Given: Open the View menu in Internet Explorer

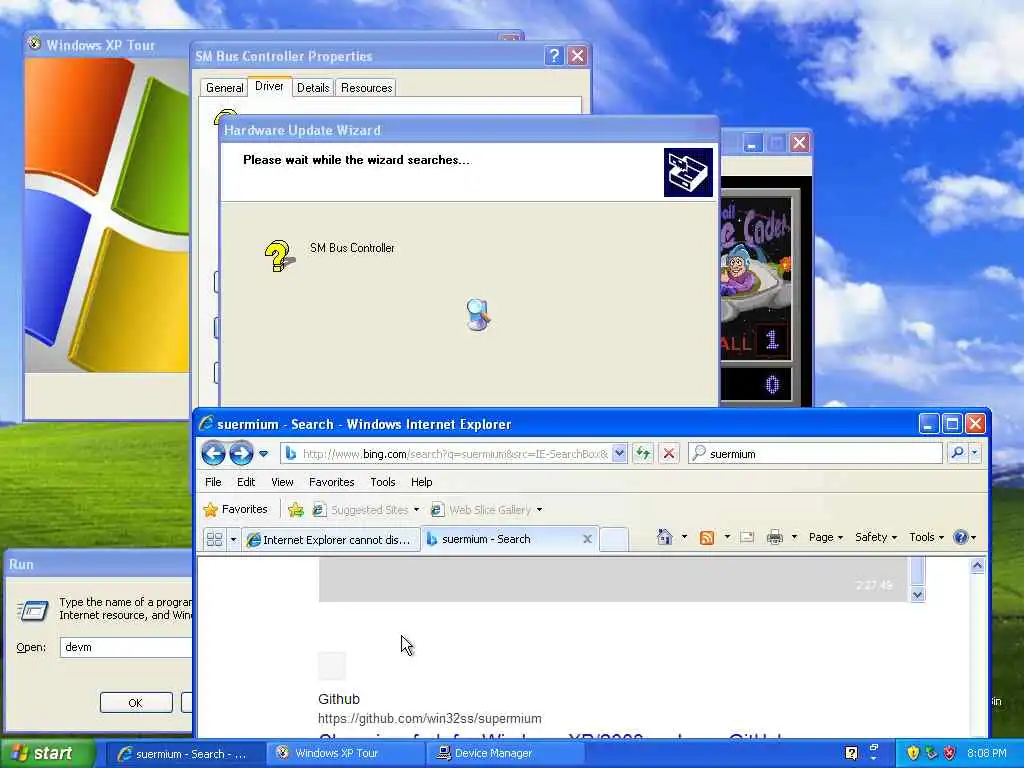Looking at the screenshot, I should (282, 482).
